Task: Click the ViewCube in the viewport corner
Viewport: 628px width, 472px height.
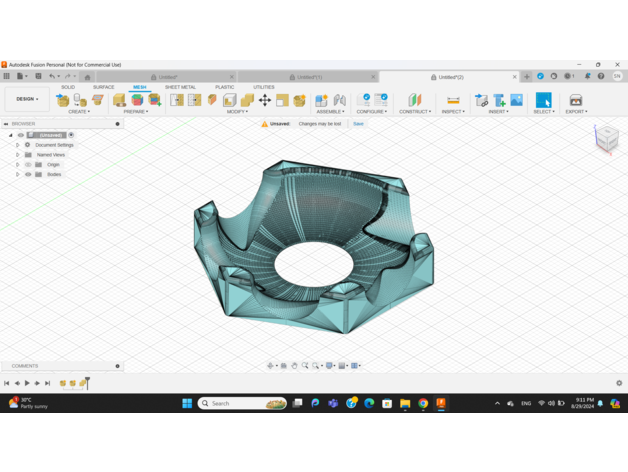Action: point(607,139)
